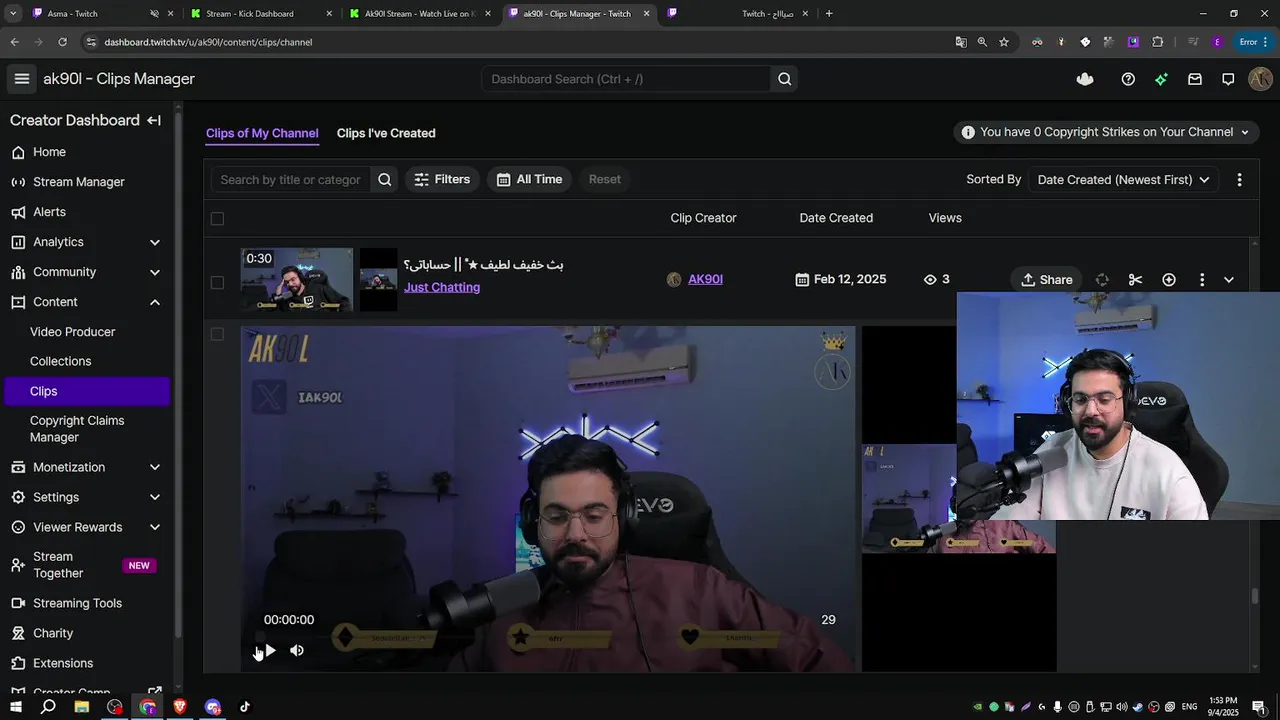This screenshot has height=720, width=1280.
Task: Collapse the first clip row chevron
Action: [1229, 280]
